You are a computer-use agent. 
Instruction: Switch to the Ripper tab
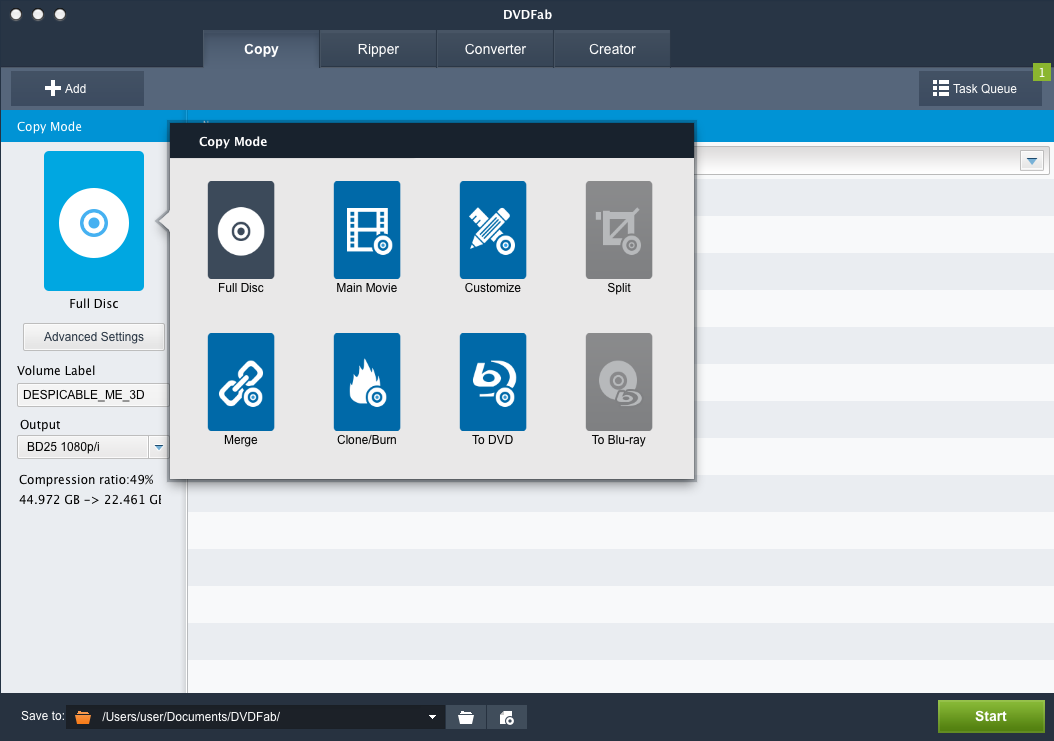click(378, 49)
